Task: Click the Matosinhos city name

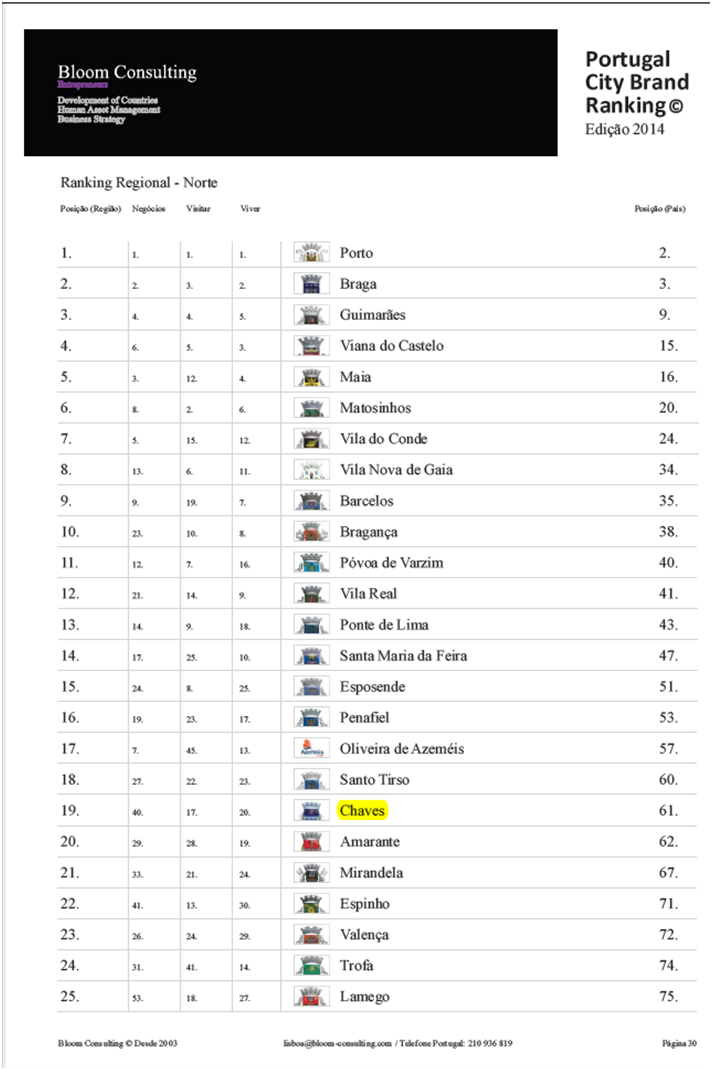Action: coord(375,408)
